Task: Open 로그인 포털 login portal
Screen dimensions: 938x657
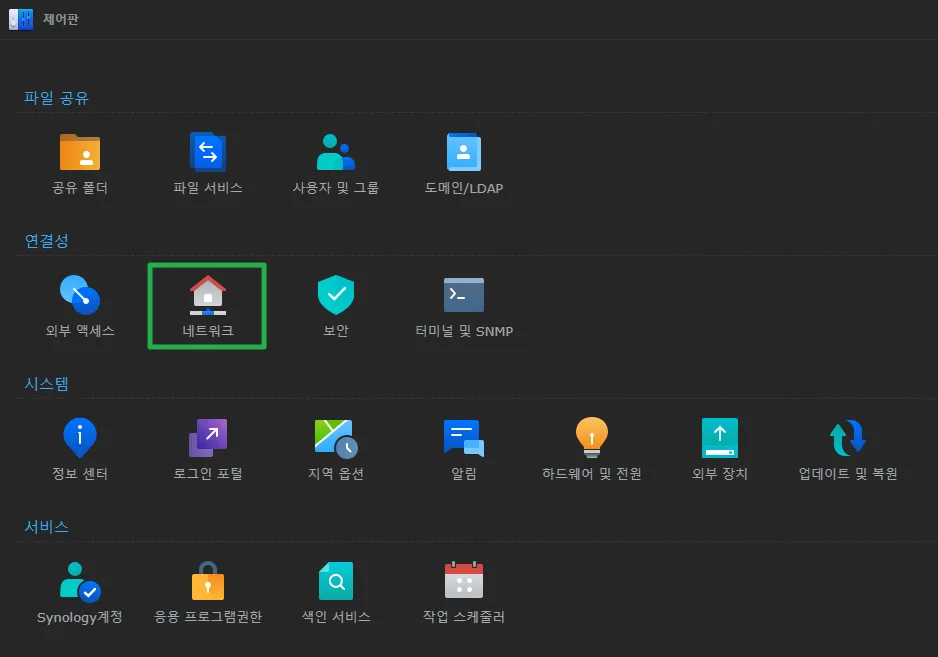Action: pyautogui.click(x=208, y=439)
